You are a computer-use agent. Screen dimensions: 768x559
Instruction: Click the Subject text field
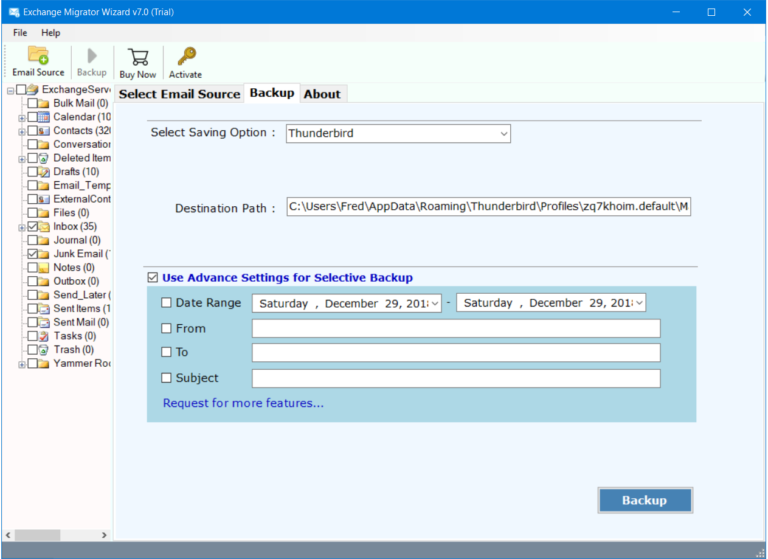pos(456,378)
